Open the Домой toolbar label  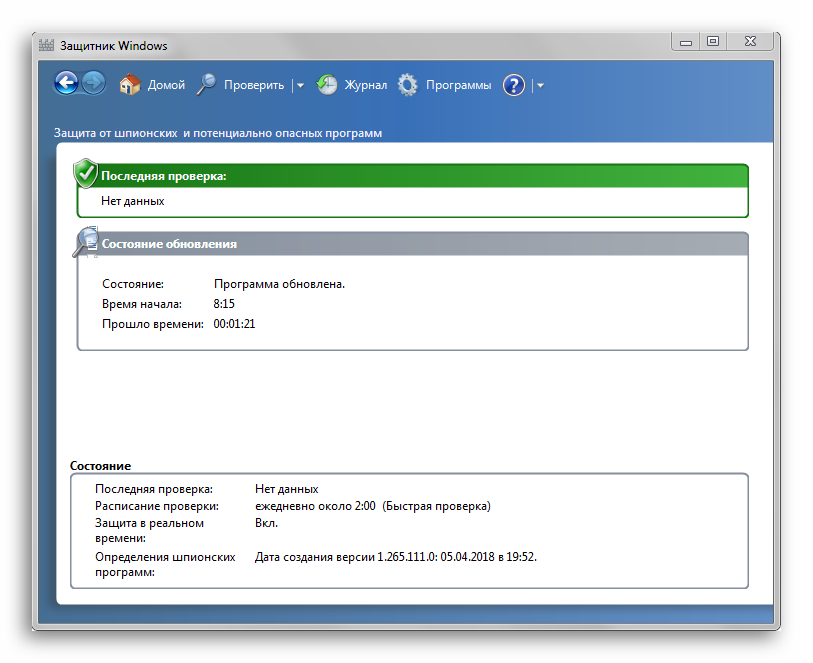(166, 85)
